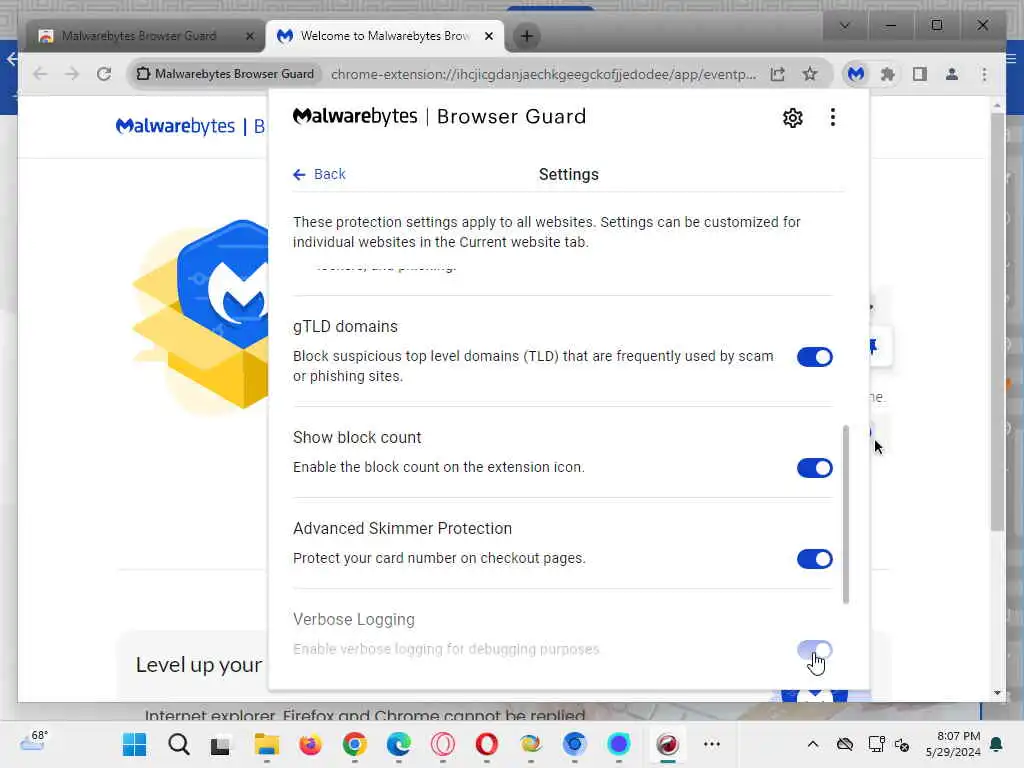Image resolution: width=1024 pixels, height=768 pixels.
Task: Click the settings popup scrollbar thumb
Action: [846, 515]
